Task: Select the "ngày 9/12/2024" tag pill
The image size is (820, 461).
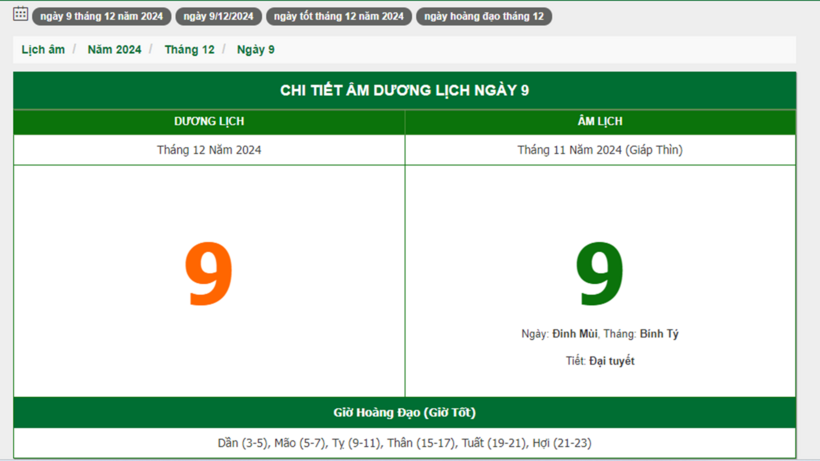Action: [218, 17]
